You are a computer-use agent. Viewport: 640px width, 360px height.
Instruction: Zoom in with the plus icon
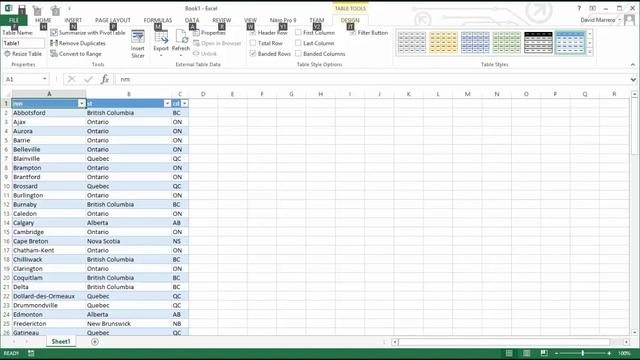[609, 353]
